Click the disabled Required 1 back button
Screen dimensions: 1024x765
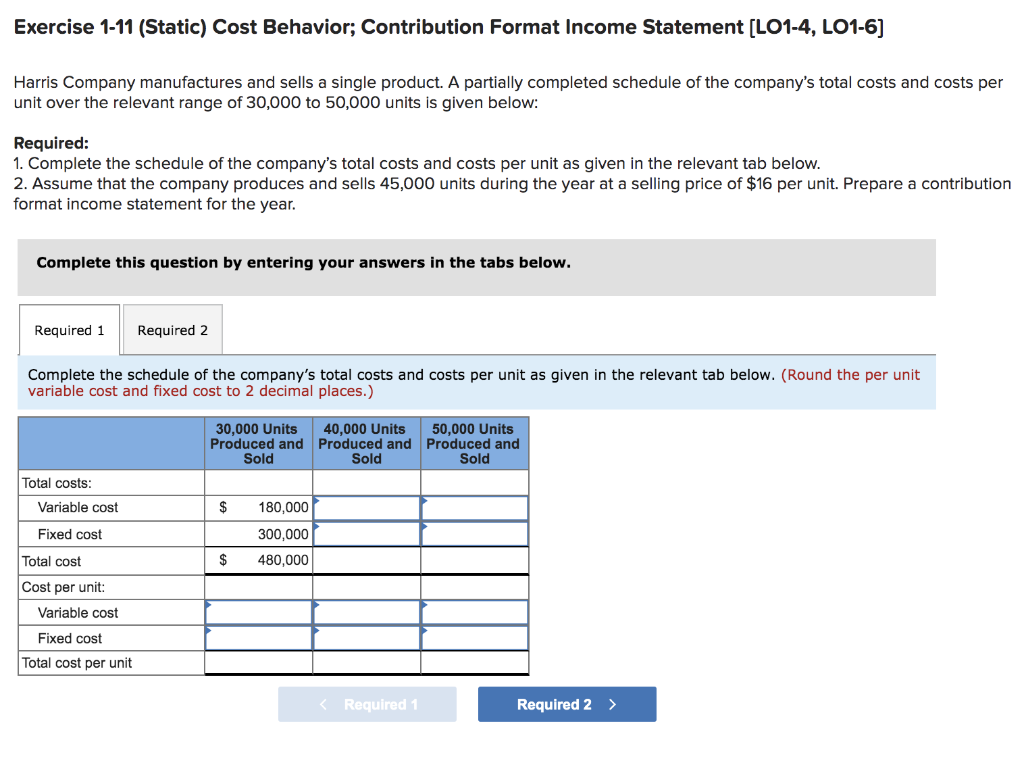pos(367,704)
